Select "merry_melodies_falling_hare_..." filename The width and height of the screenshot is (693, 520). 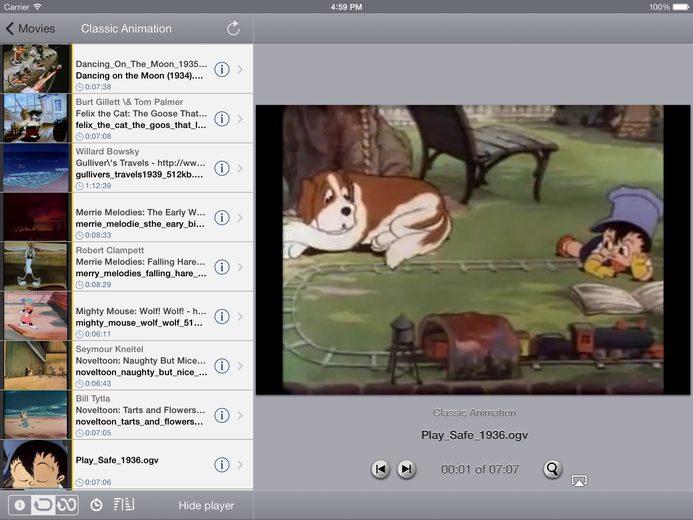[x=141, y=273]
